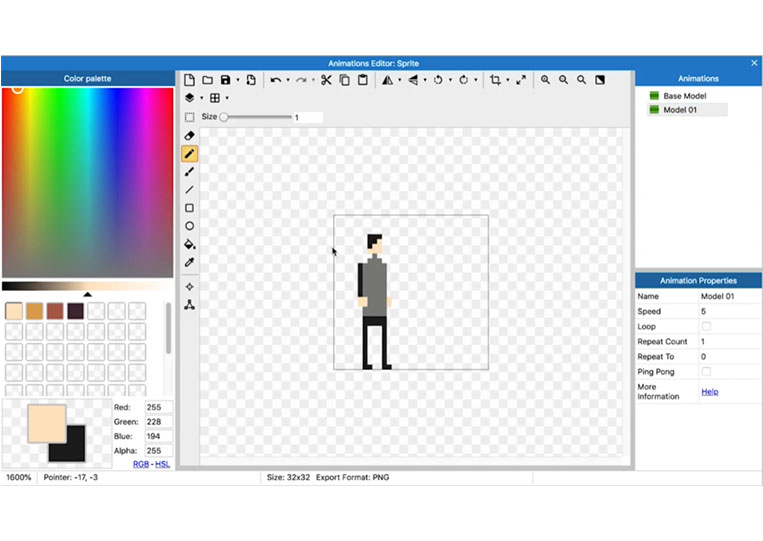Select the Crop tool icon
This screenshot has height=541, width=763.
[x=495, y=80]
